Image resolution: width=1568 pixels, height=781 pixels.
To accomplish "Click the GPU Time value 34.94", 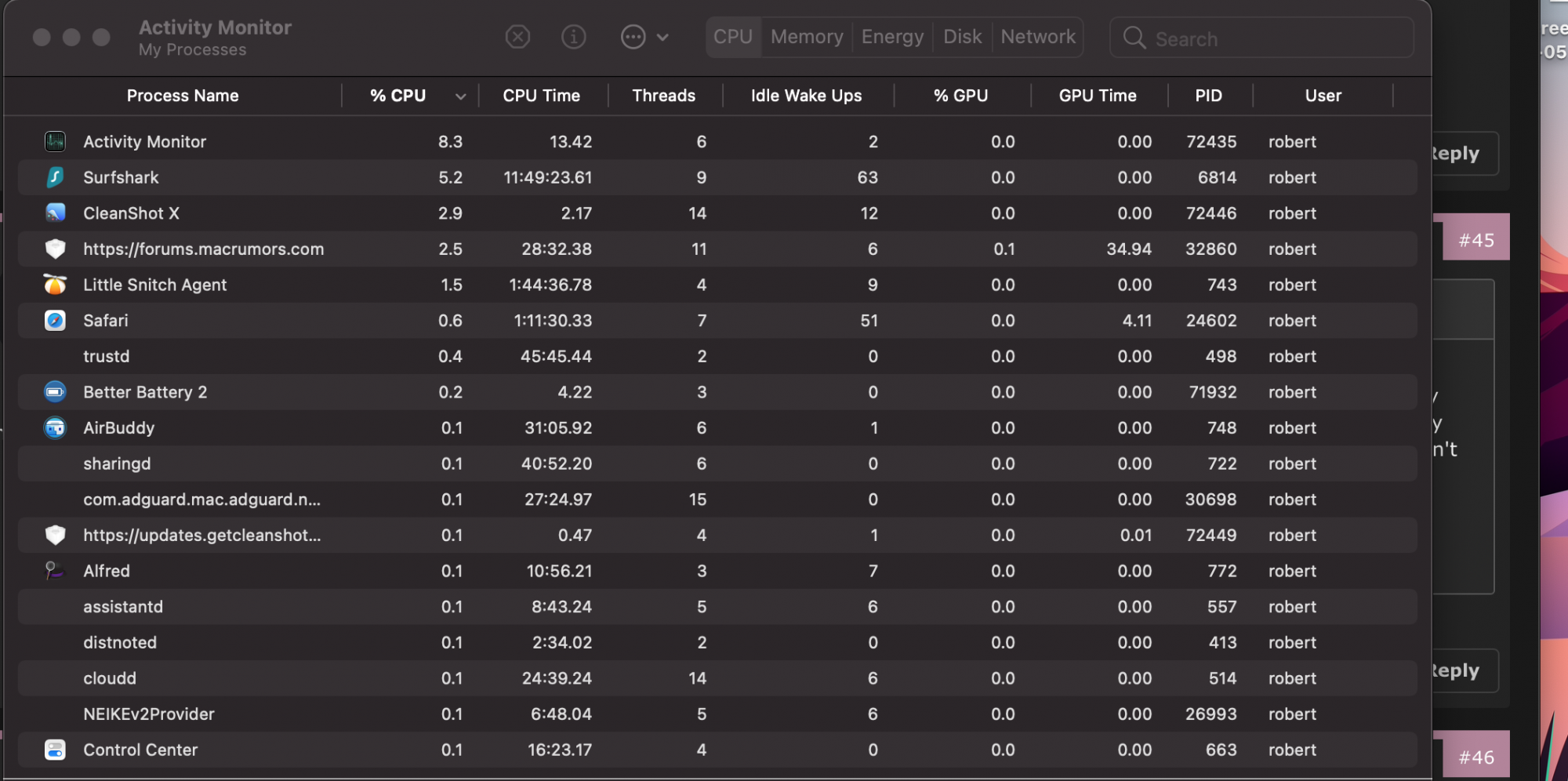I will (1129, 249).
